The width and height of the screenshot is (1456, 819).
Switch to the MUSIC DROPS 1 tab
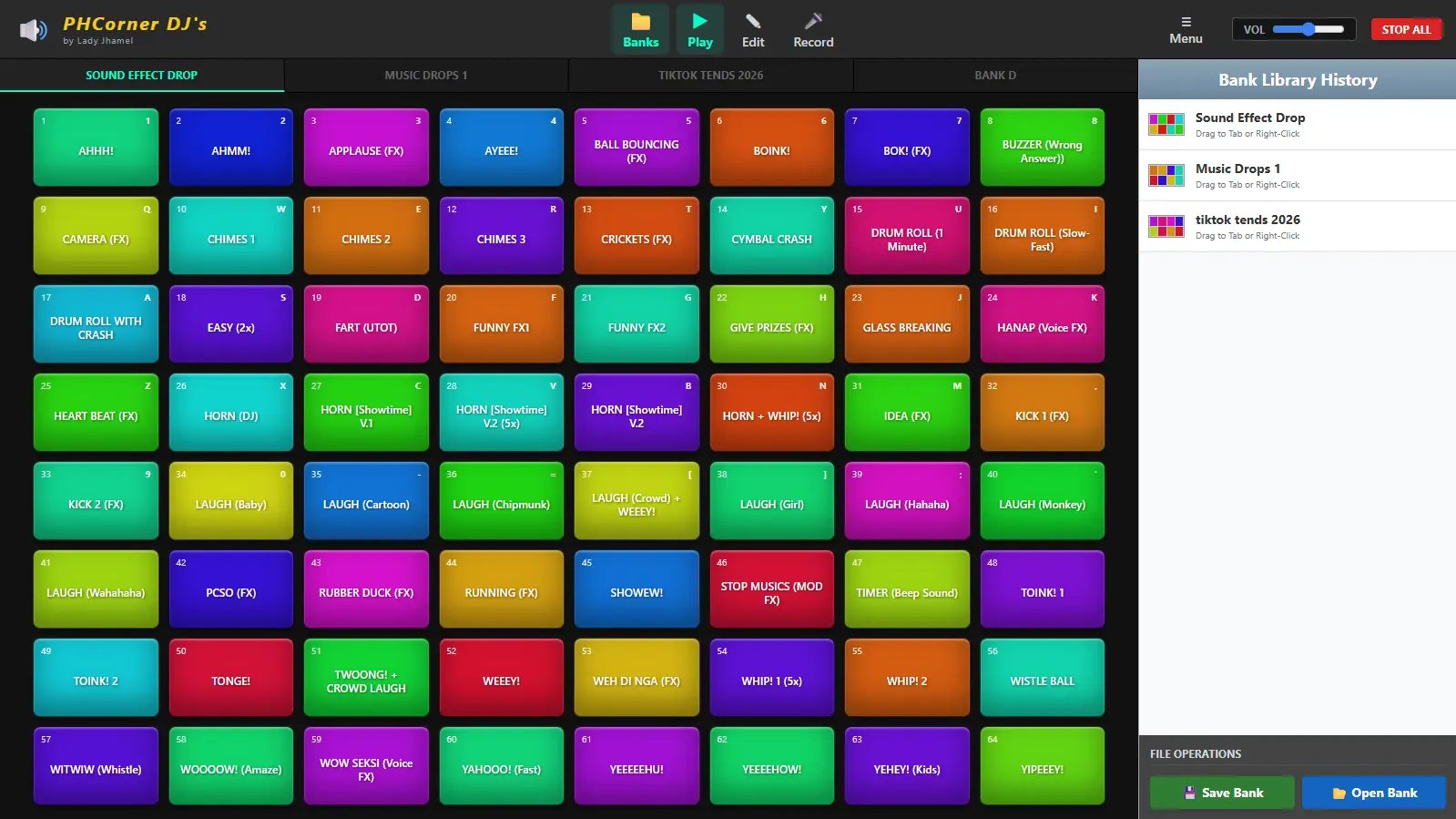(426, 76)
